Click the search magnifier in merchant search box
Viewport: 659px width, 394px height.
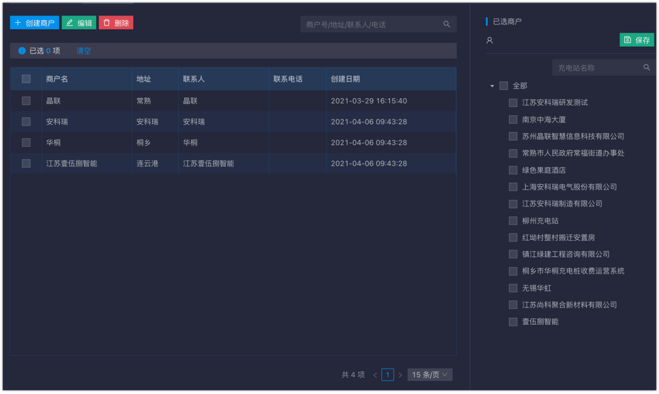tap(446, 24)
